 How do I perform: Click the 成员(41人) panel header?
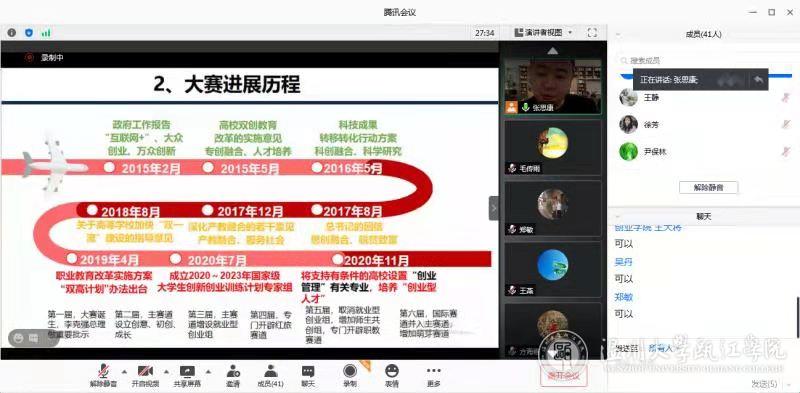coord(704,35)
